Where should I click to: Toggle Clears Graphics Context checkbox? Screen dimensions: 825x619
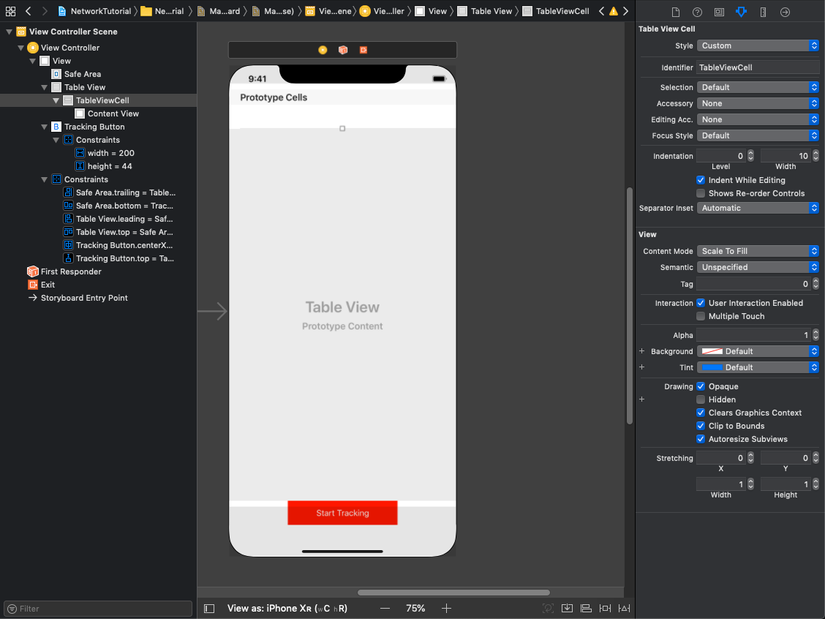[700, 413]
